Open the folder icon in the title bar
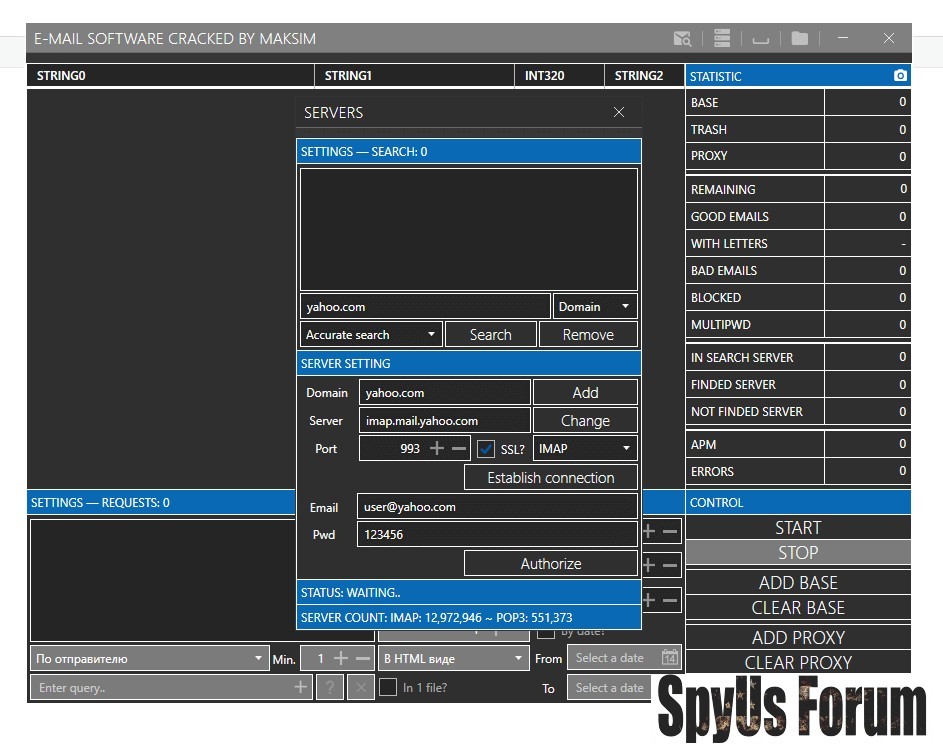 [799, 39]
